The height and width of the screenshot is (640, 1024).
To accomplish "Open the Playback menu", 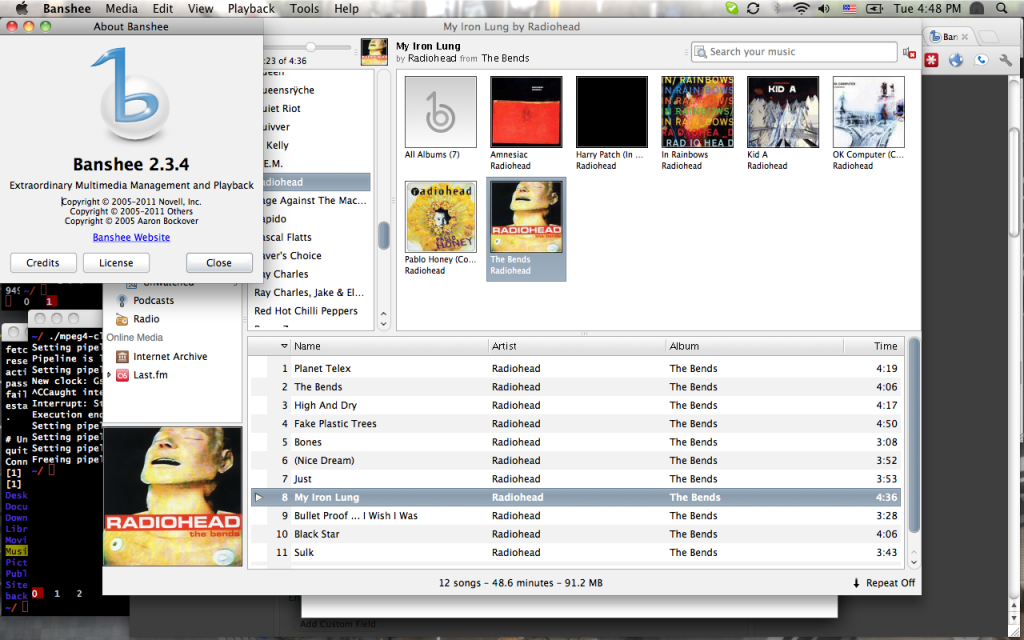I will (x=251, y=8).
